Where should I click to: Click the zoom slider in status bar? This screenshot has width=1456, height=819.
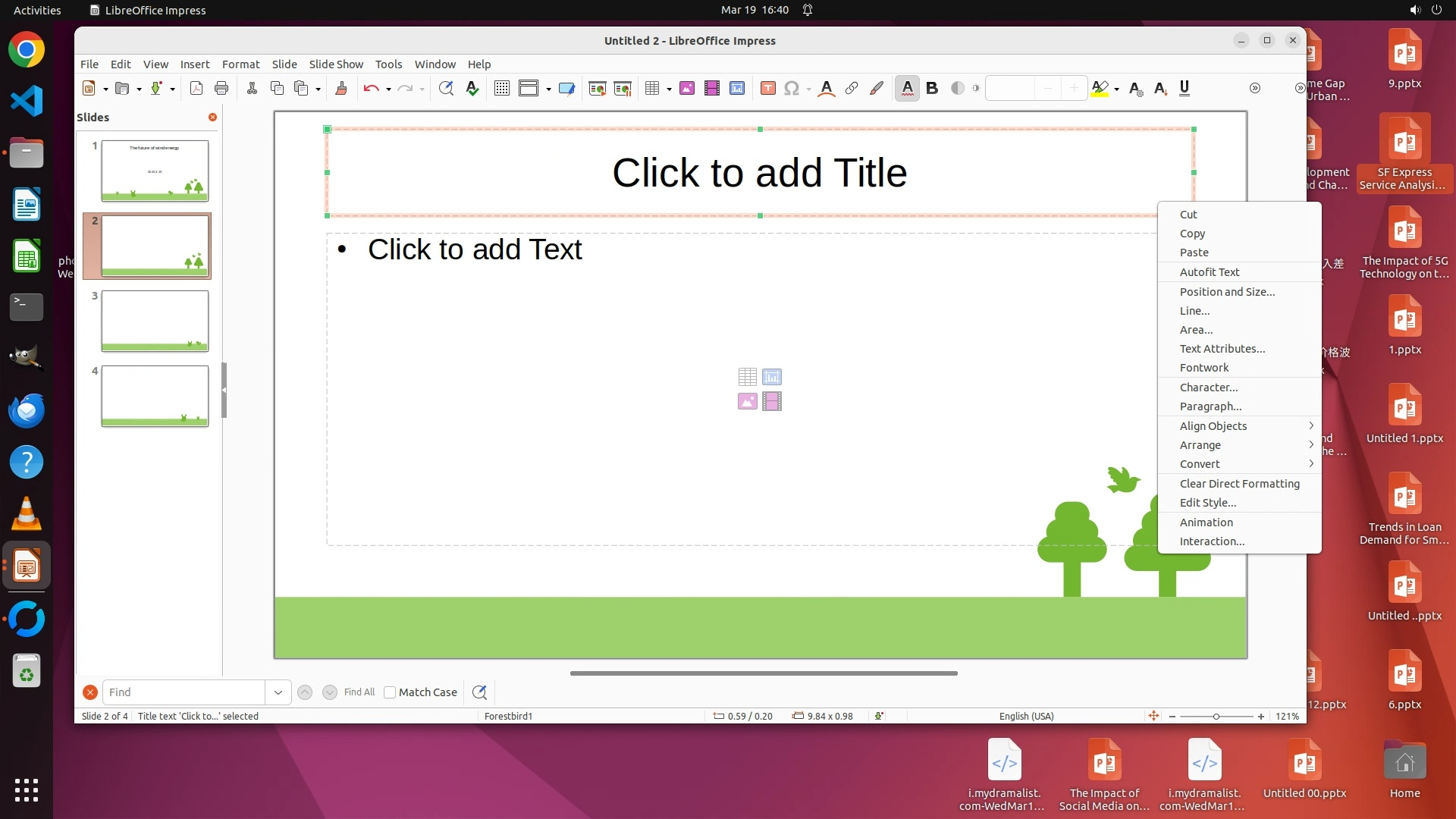tap(1216, 717)
